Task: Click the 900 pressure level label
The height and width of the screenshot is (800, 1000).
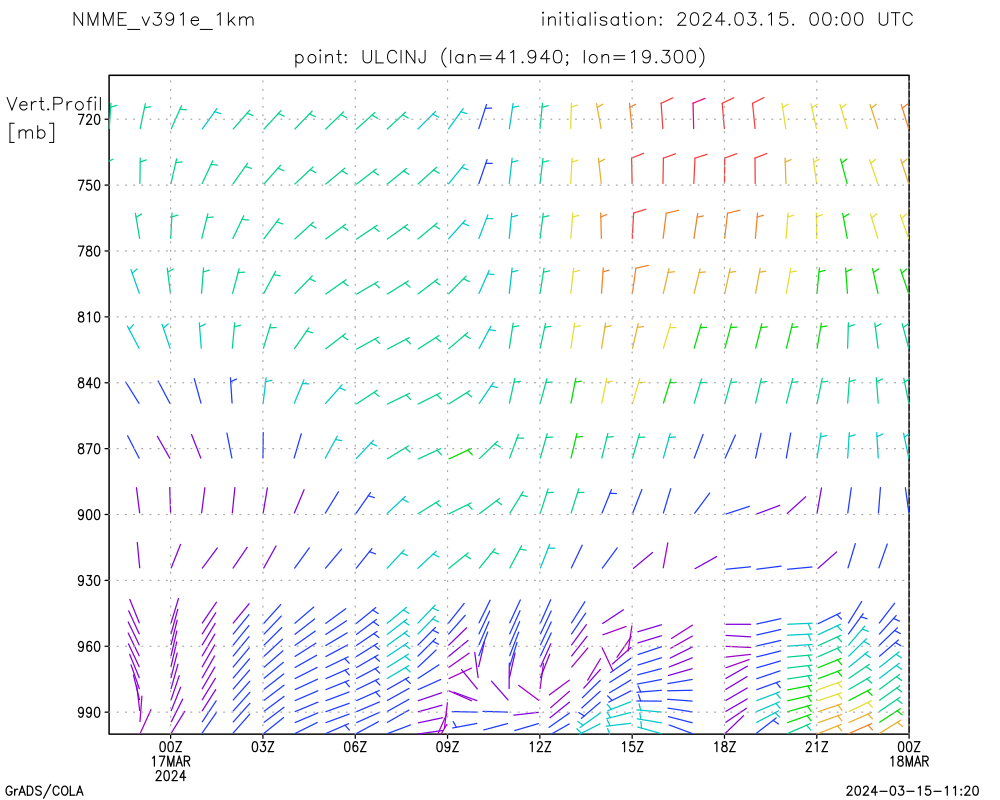Action: tap(89, 515)
